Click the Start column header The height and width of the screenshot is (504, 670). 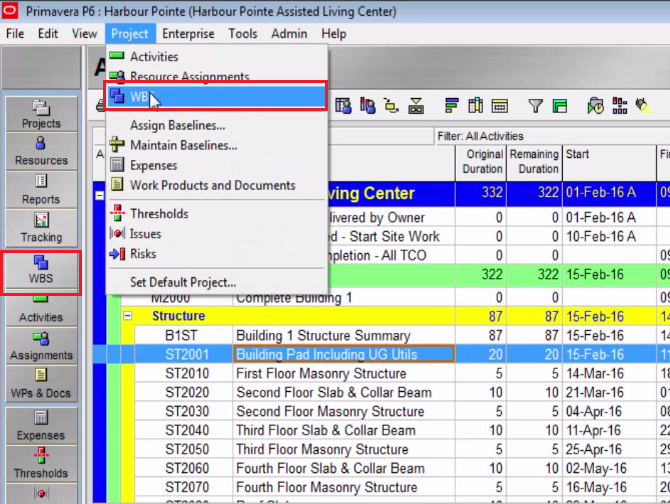click(x=609, y=162)
